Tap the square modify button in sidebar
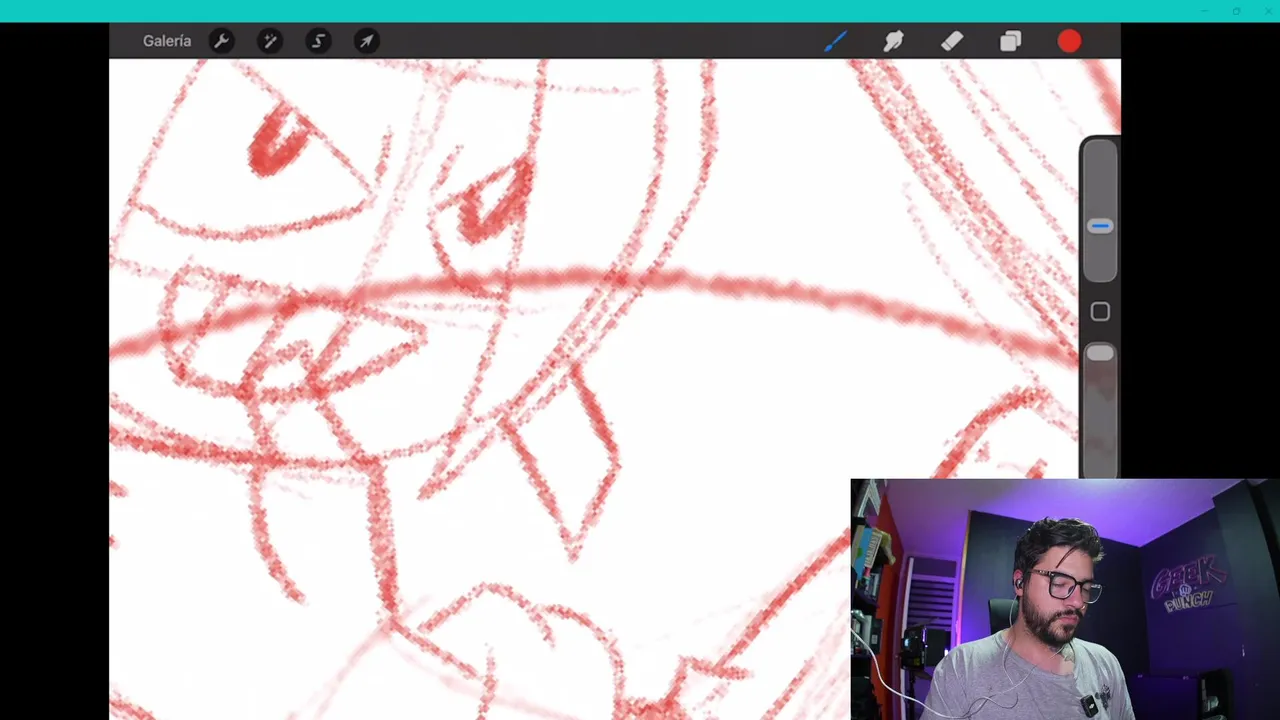The height and width of the screenshot is (720, 1280). pyautogui.click(x=1100, y=312)
